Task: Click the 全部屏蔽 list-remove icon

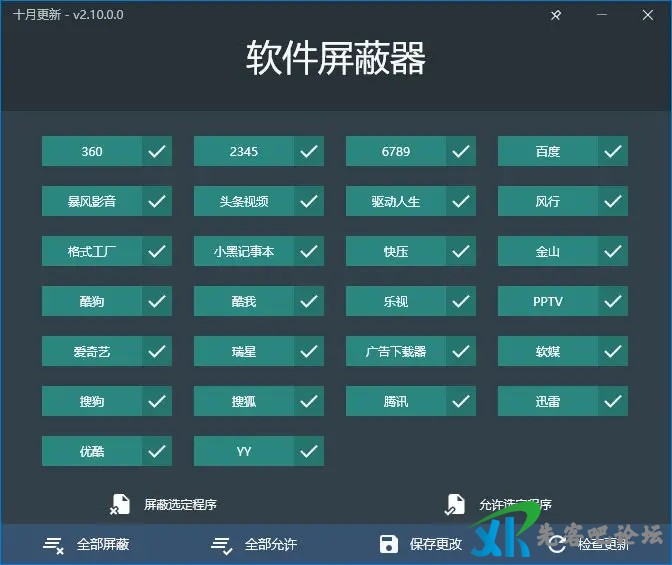Action: point(54,545)
